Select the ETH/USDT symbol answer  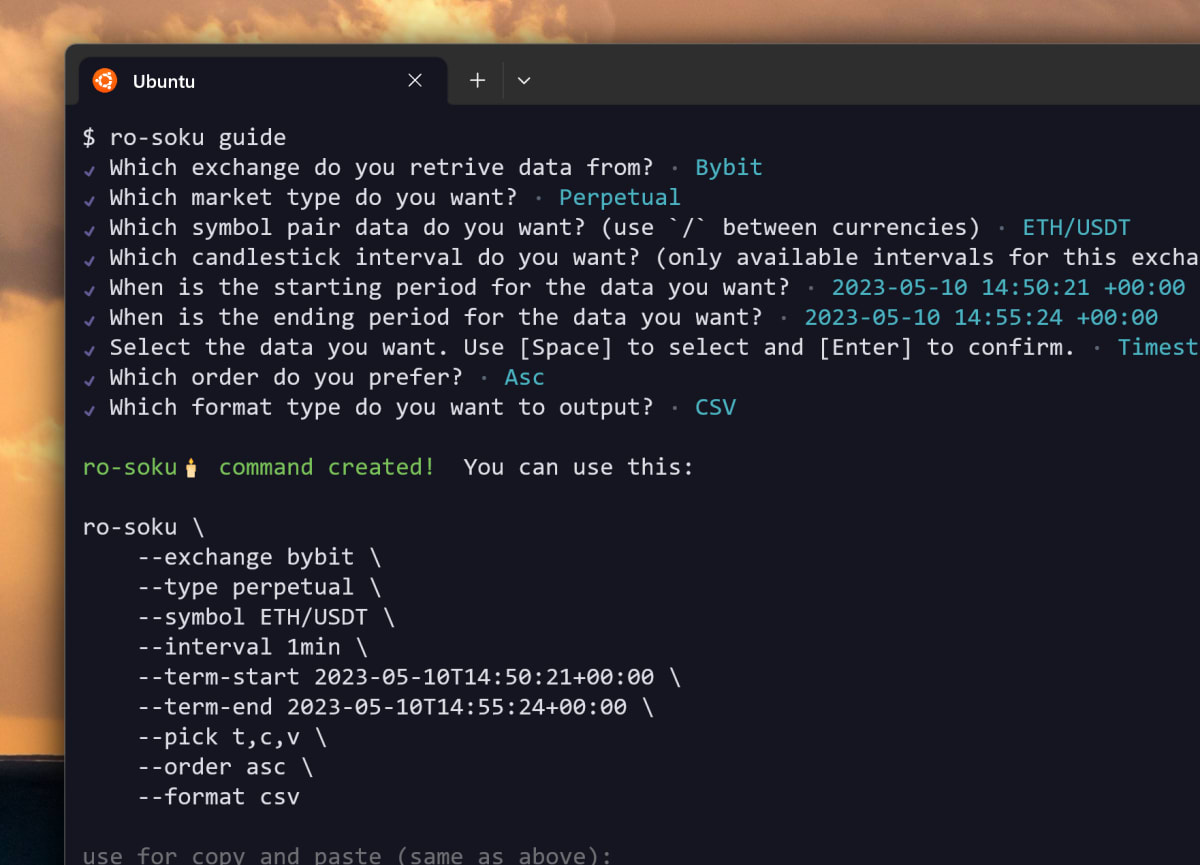pos(1076,227)
